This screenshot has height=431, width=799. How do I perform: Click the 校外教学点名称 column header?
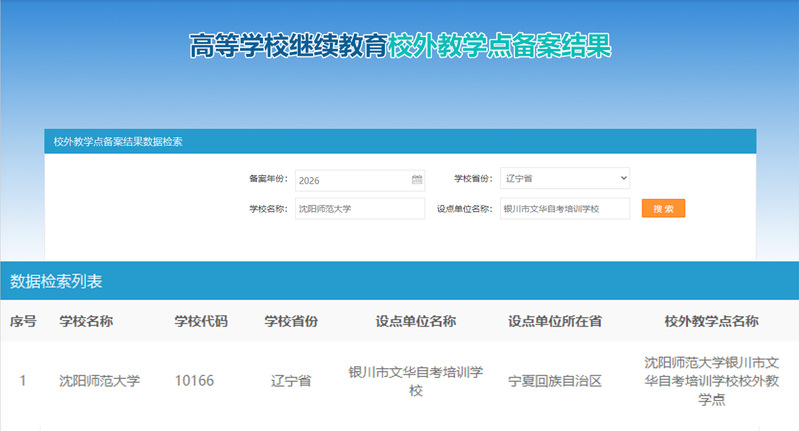pyautogui.click(x=711, y=321)
